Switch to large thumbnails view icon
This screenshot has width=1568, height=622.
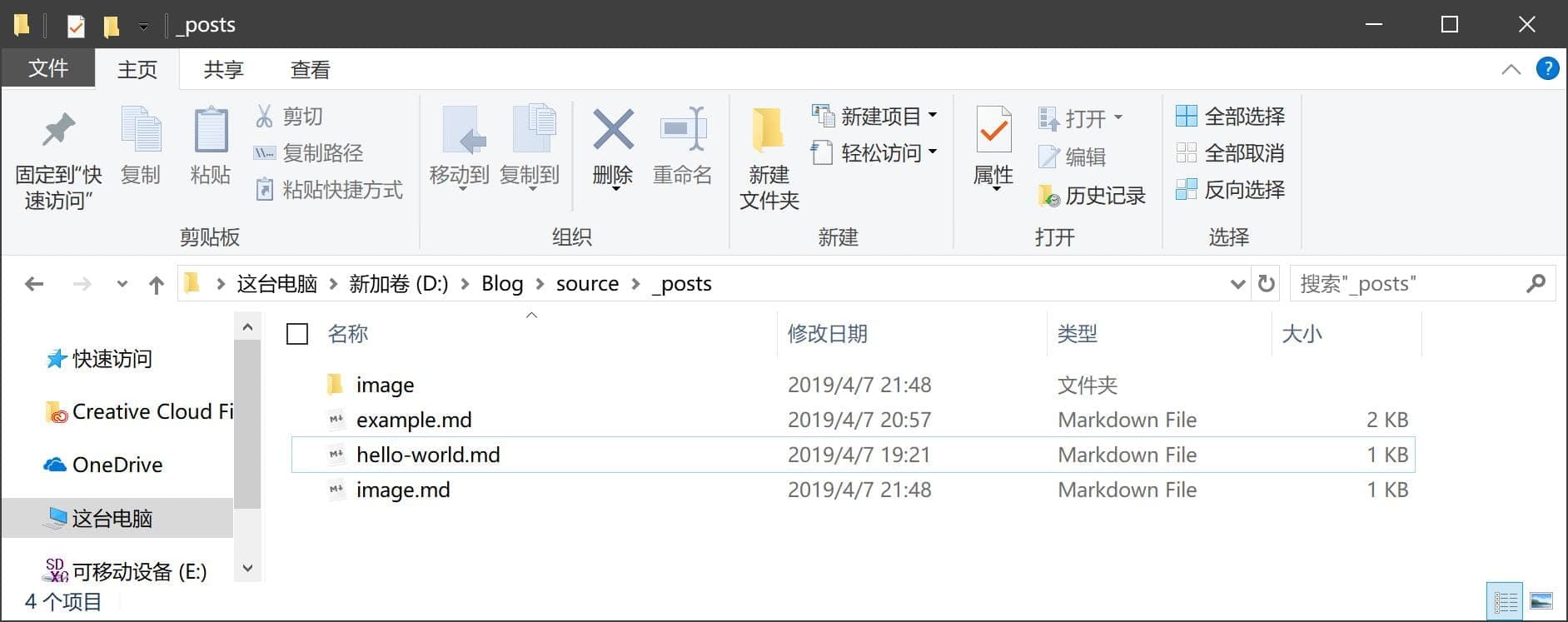point(1541,601)
